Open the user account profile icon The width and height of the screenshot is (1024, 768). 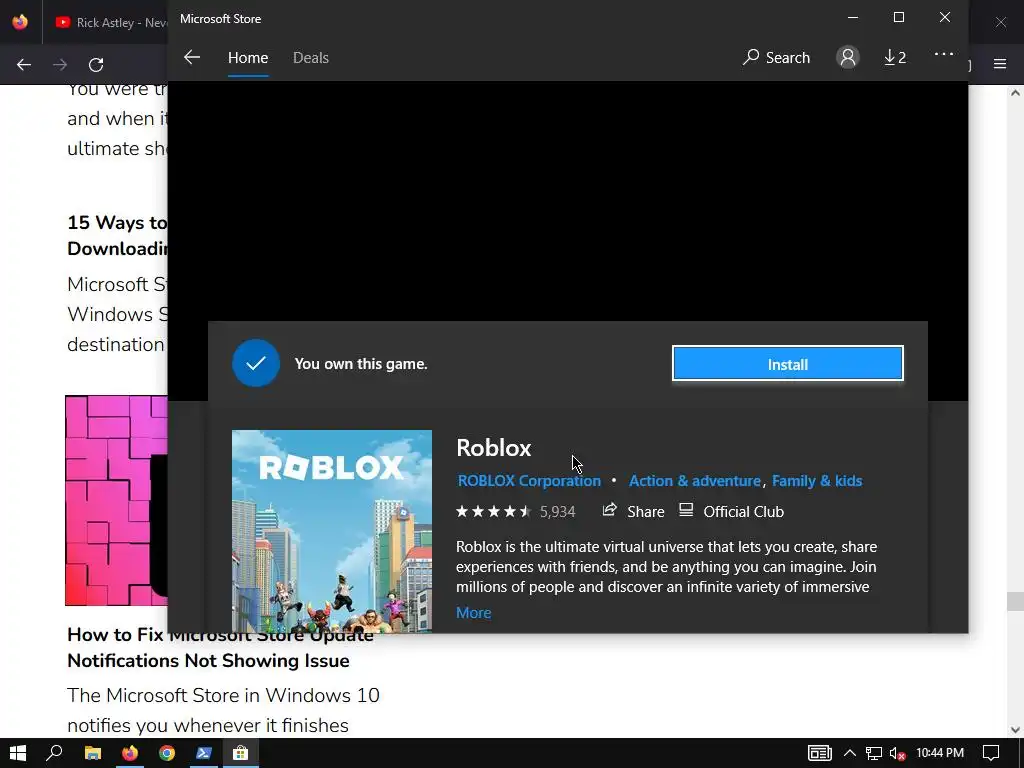[847, 57]
